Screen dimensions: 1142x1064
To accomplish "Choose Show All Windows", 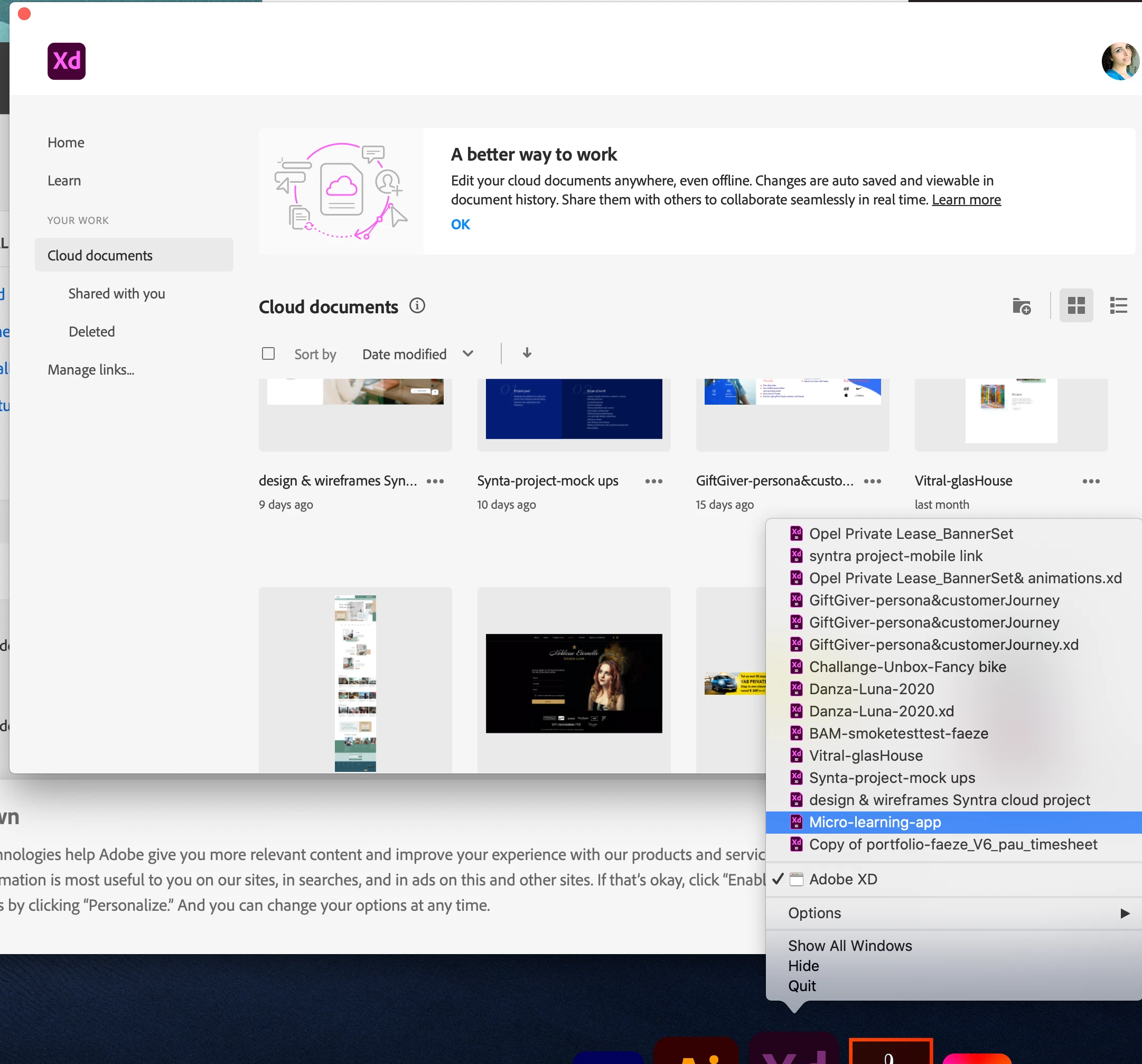I will click(x=849, y=946).
